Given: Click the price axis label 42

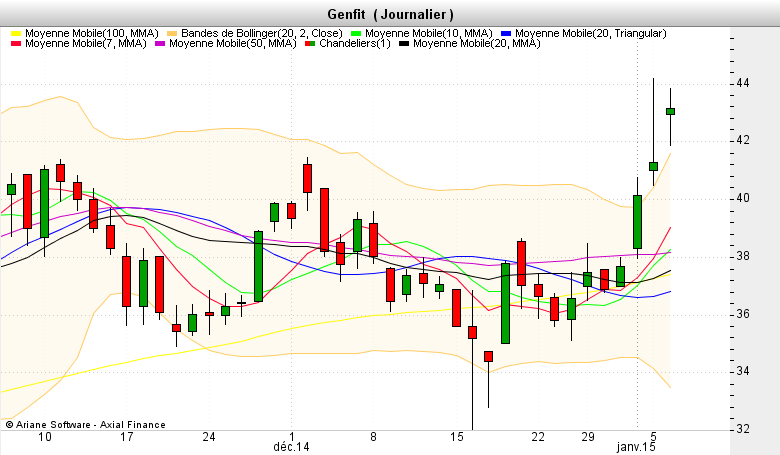Looking at the screenshot, I should click(743, 141).
